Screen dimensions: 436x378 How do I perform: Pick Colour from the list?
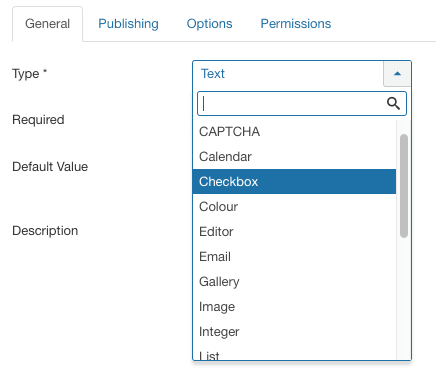pos(294,207)
